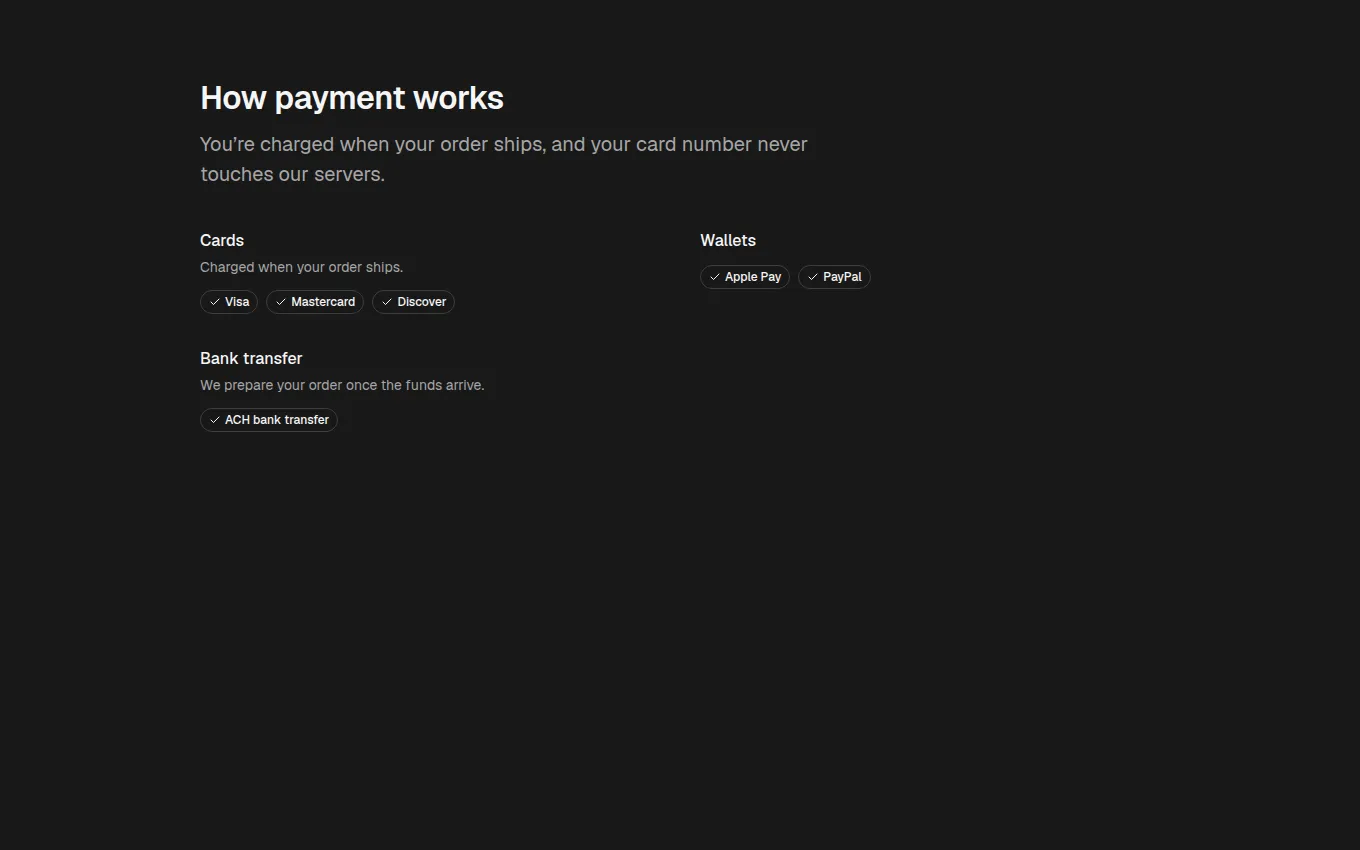This screenshot has width=1360, height=850.
Task: Click the Discover card chip
Action: (x=413, y=302)
